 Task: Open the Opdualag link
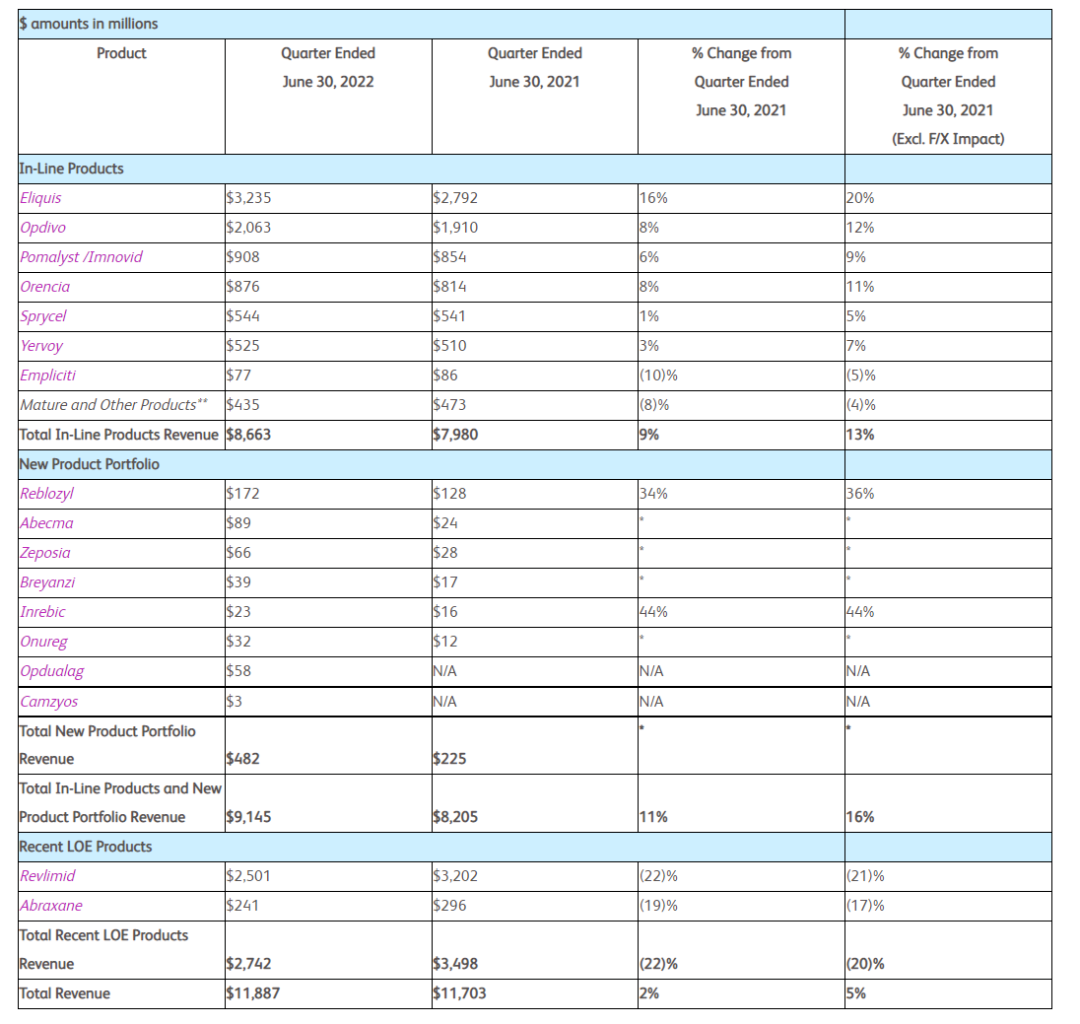[52, 671]
